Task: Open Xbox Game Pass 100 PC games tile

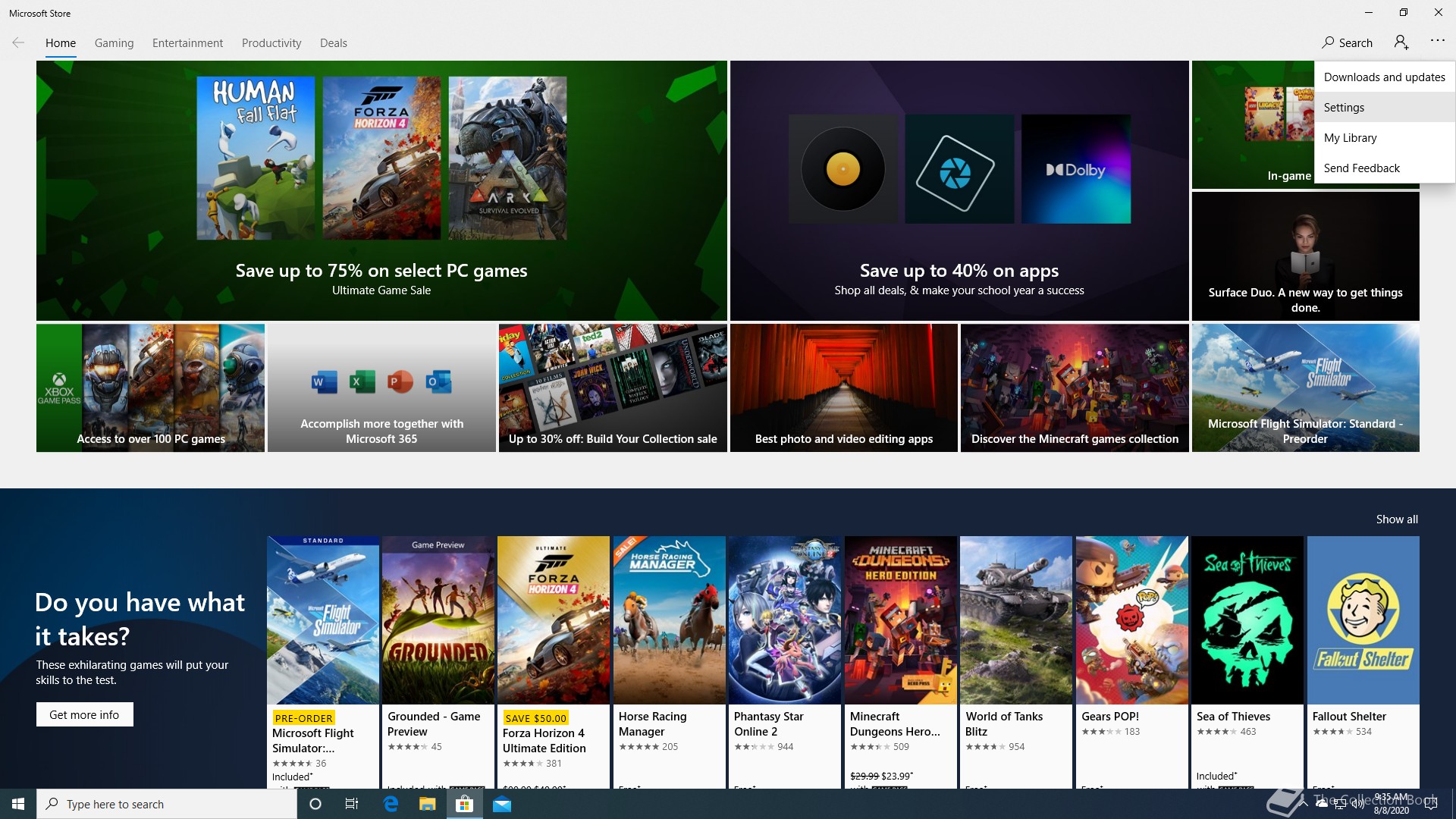Action: 150,388
